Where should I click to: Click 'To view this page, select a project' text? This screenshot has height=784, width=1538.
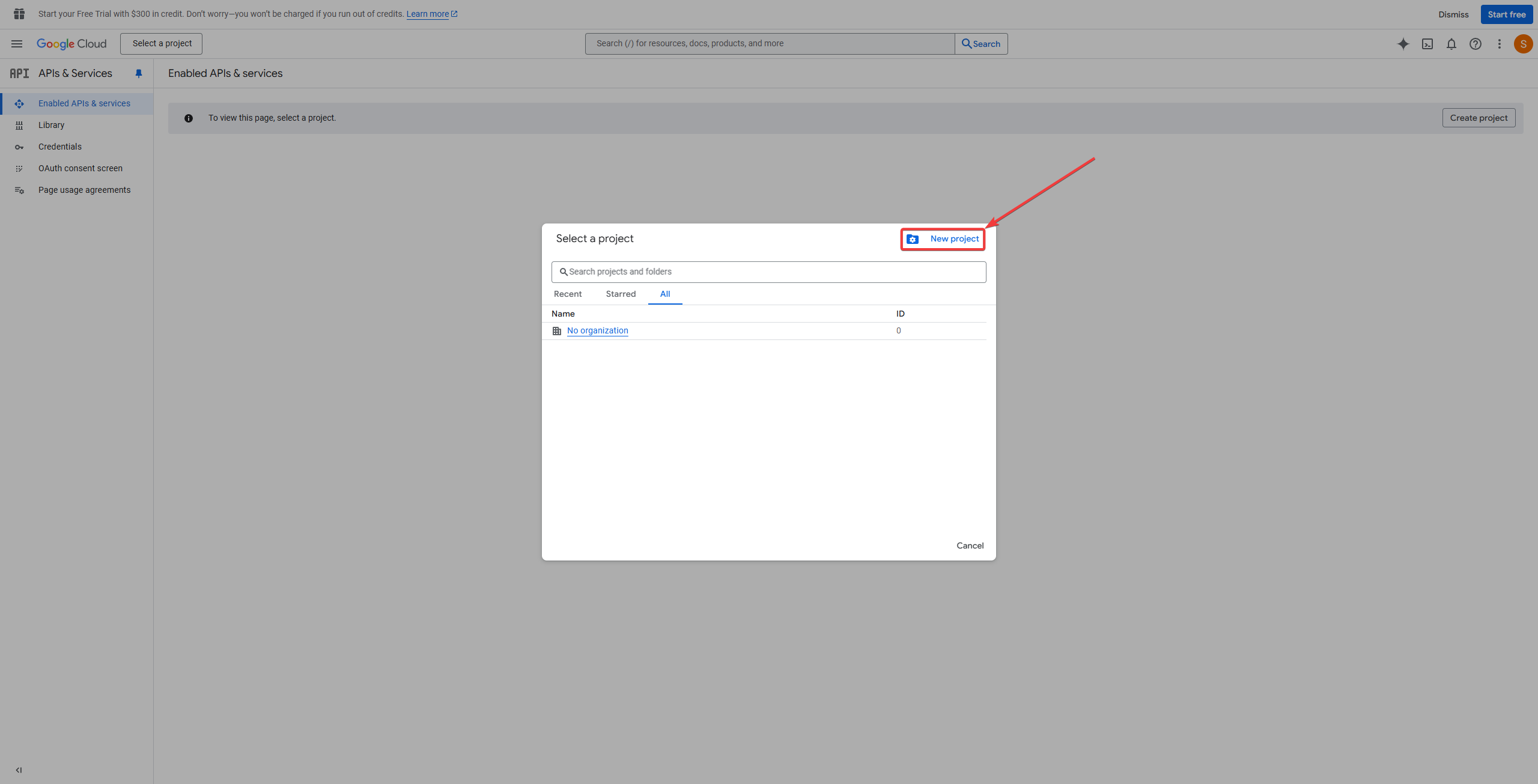tap(272, 118)
